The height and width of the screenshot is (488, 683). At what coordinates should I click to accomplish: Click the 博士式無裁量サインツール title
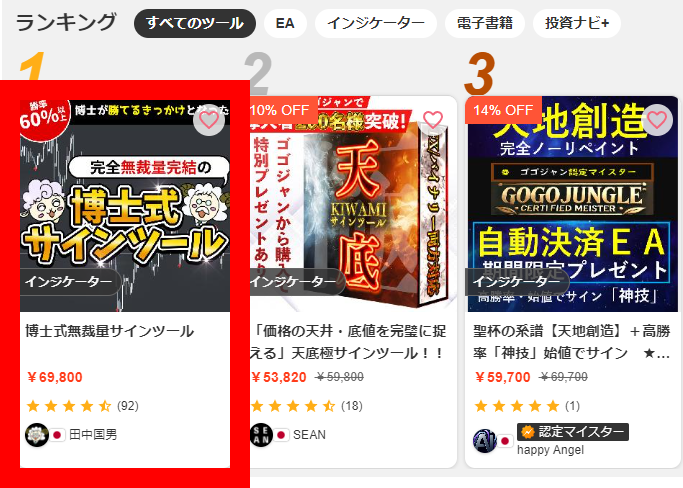pos(109,331)
